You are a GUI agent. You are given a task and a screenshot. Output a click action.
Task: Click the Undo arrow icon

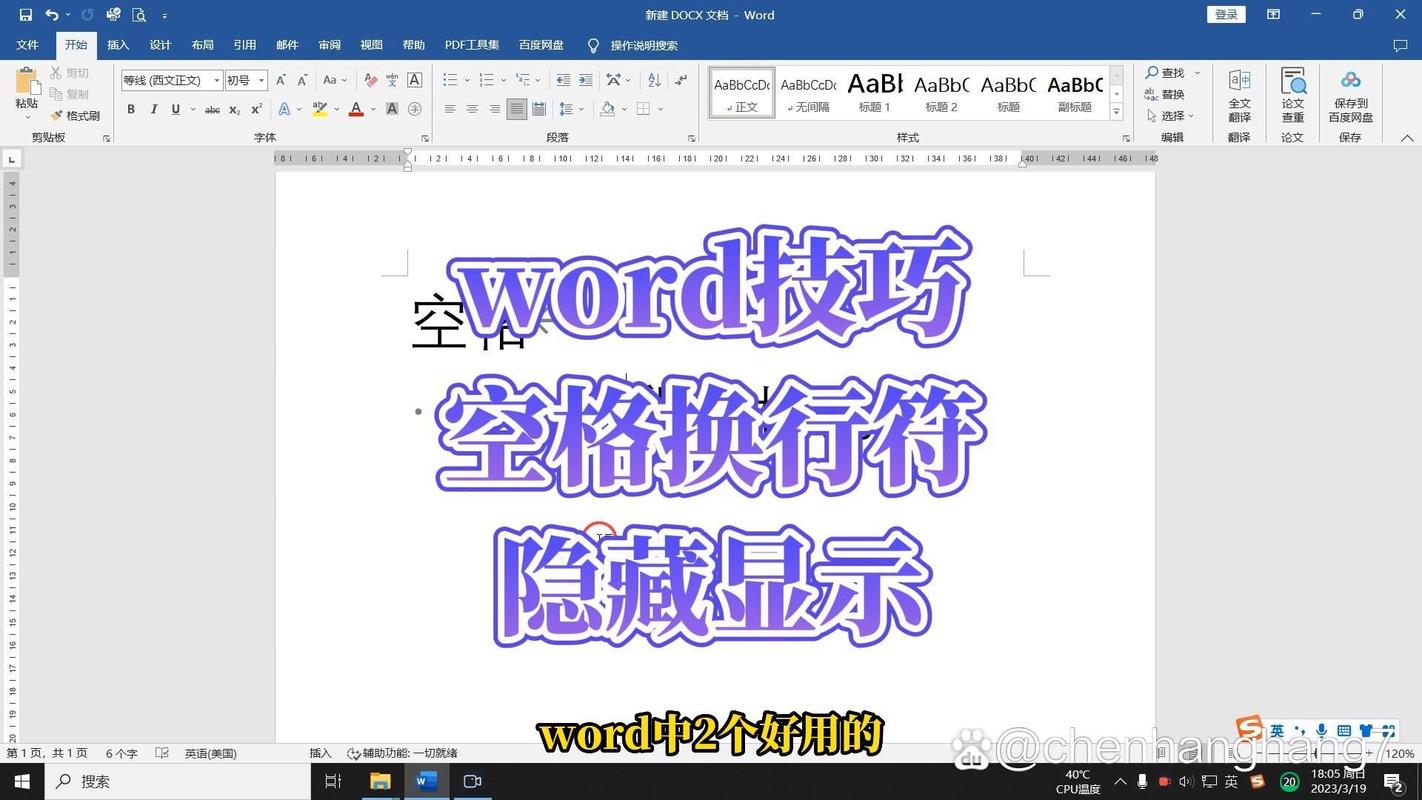52,15
